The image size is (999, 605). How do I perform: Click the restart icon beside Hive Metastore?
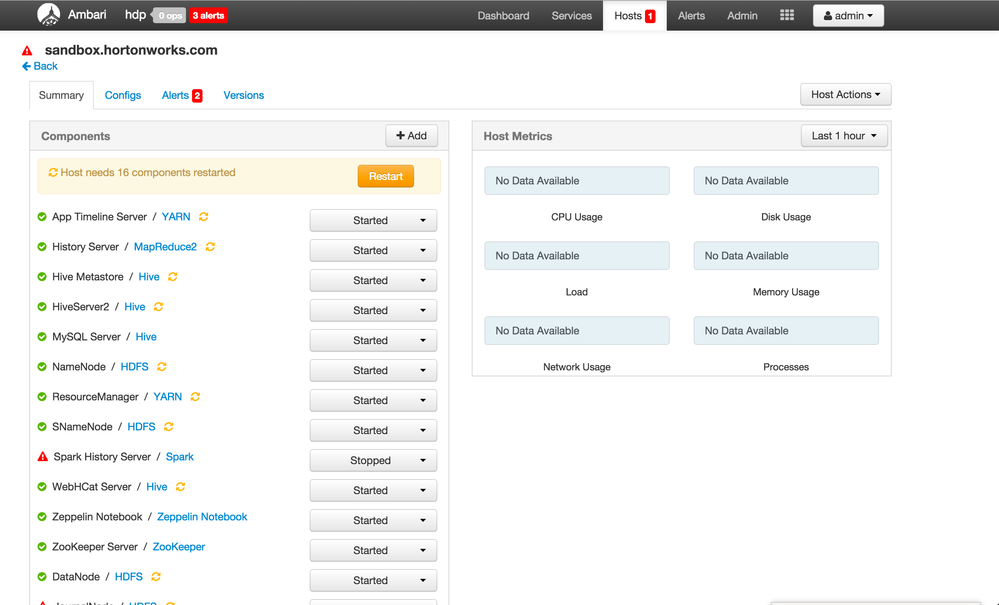pyautogui.click(x=173, y=277)
